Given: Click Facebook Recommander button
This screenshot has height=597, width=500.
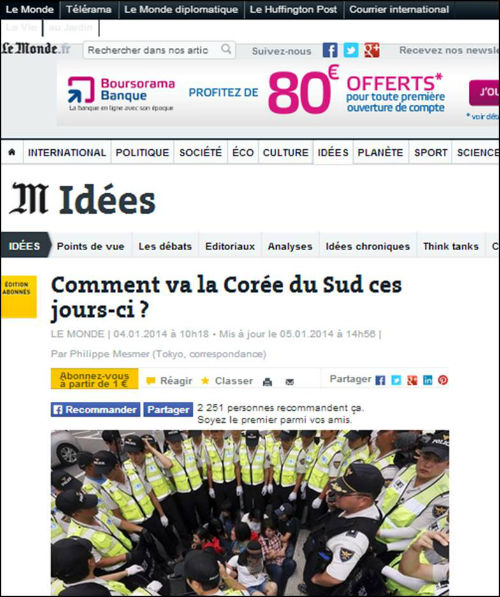Looking at the screenshot, I should point(96,410).
